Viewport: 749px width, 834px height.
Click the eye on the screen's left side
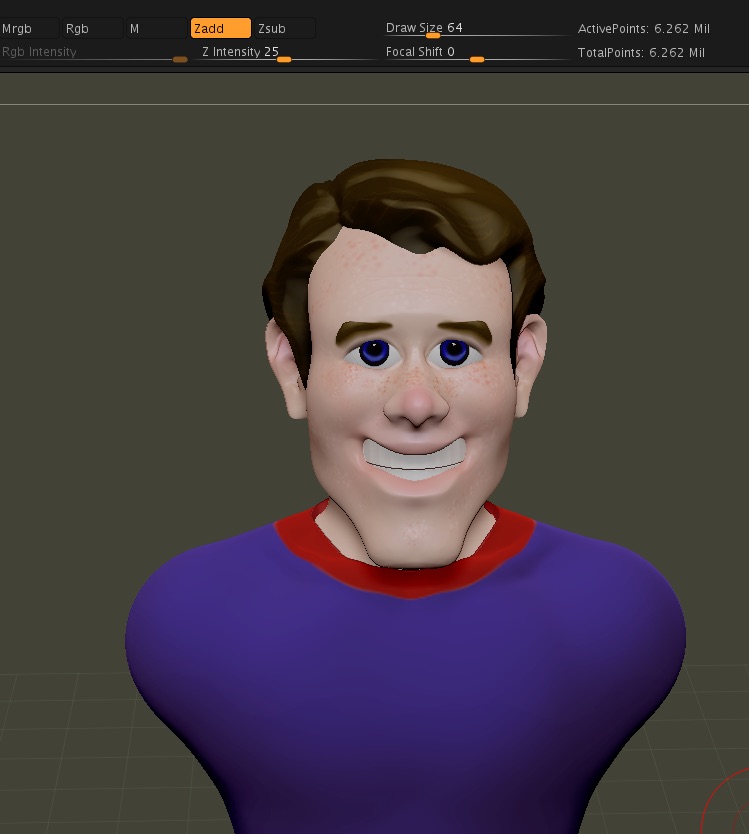click(x=374, y=352)
